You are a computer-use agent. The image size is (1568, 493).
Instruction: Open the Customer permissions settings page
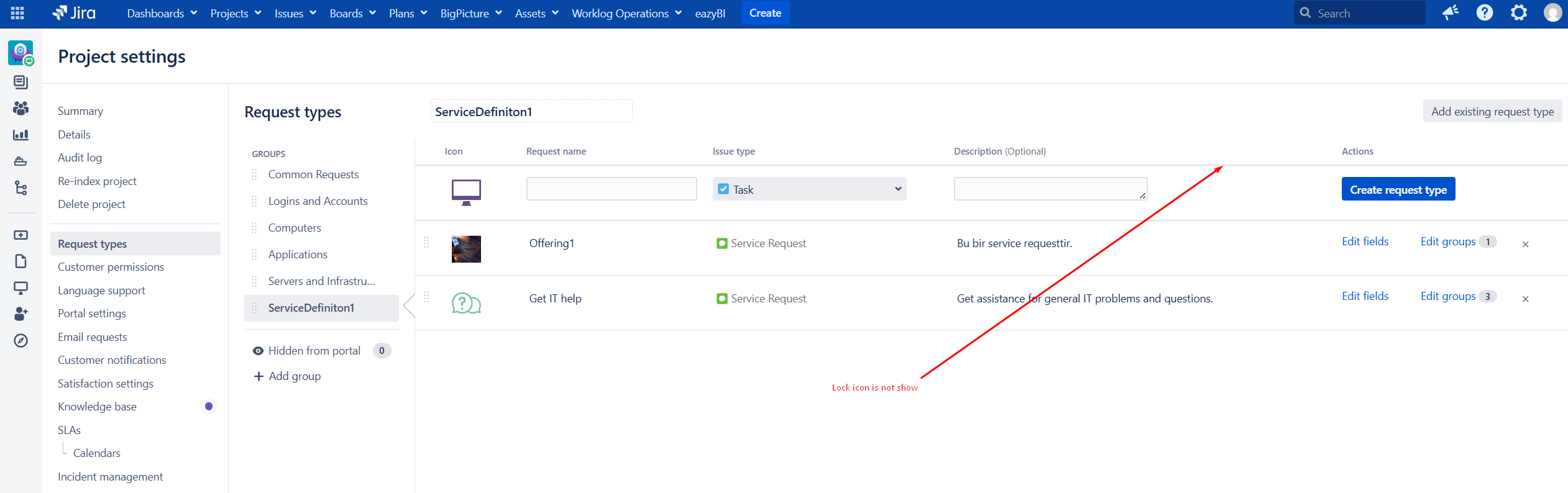pyautogui.click(x=111, y=267)
